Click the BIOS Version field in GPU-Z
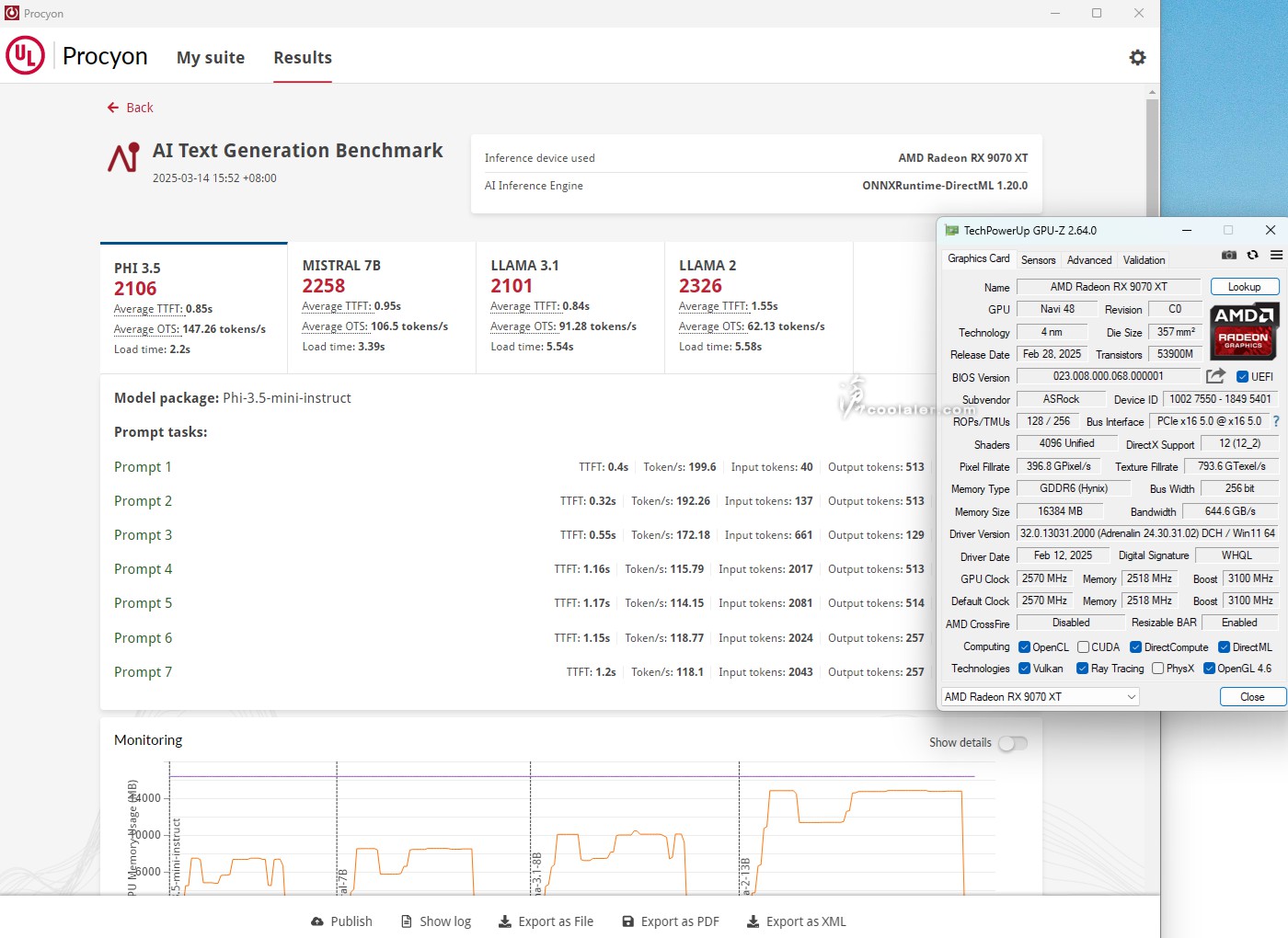The width and height of the screenshot is (1288, 938). [x=1109, y=376]
